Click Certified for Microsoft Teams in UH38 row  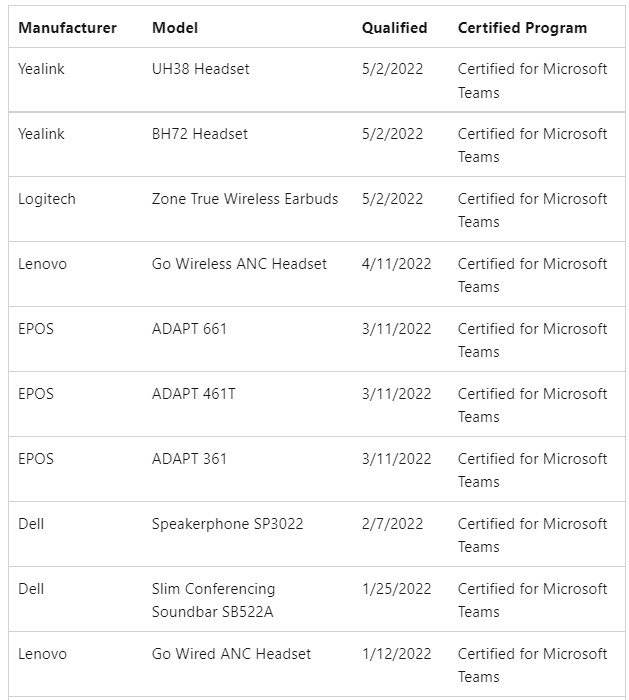click(533, 80)
